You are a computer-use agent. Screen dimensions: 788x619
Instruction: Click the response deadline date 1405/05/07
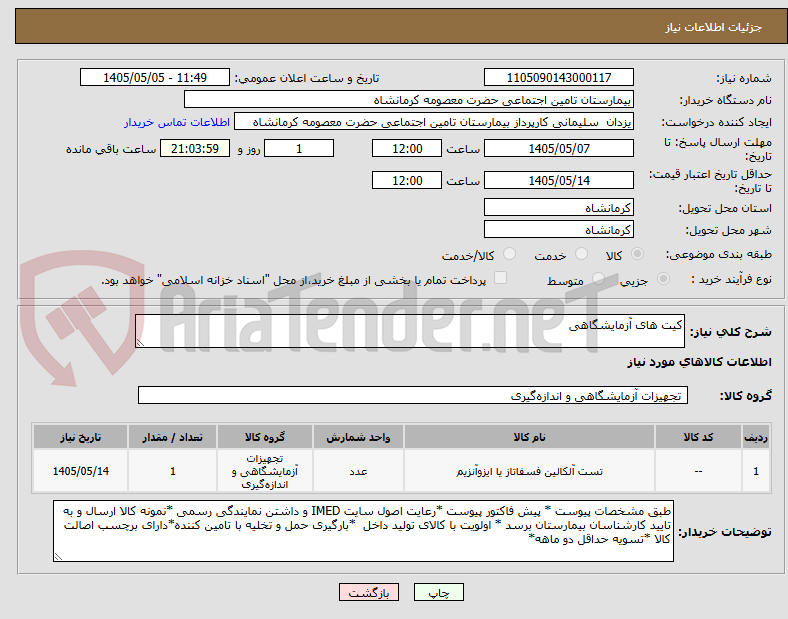[x=558, y=149]
